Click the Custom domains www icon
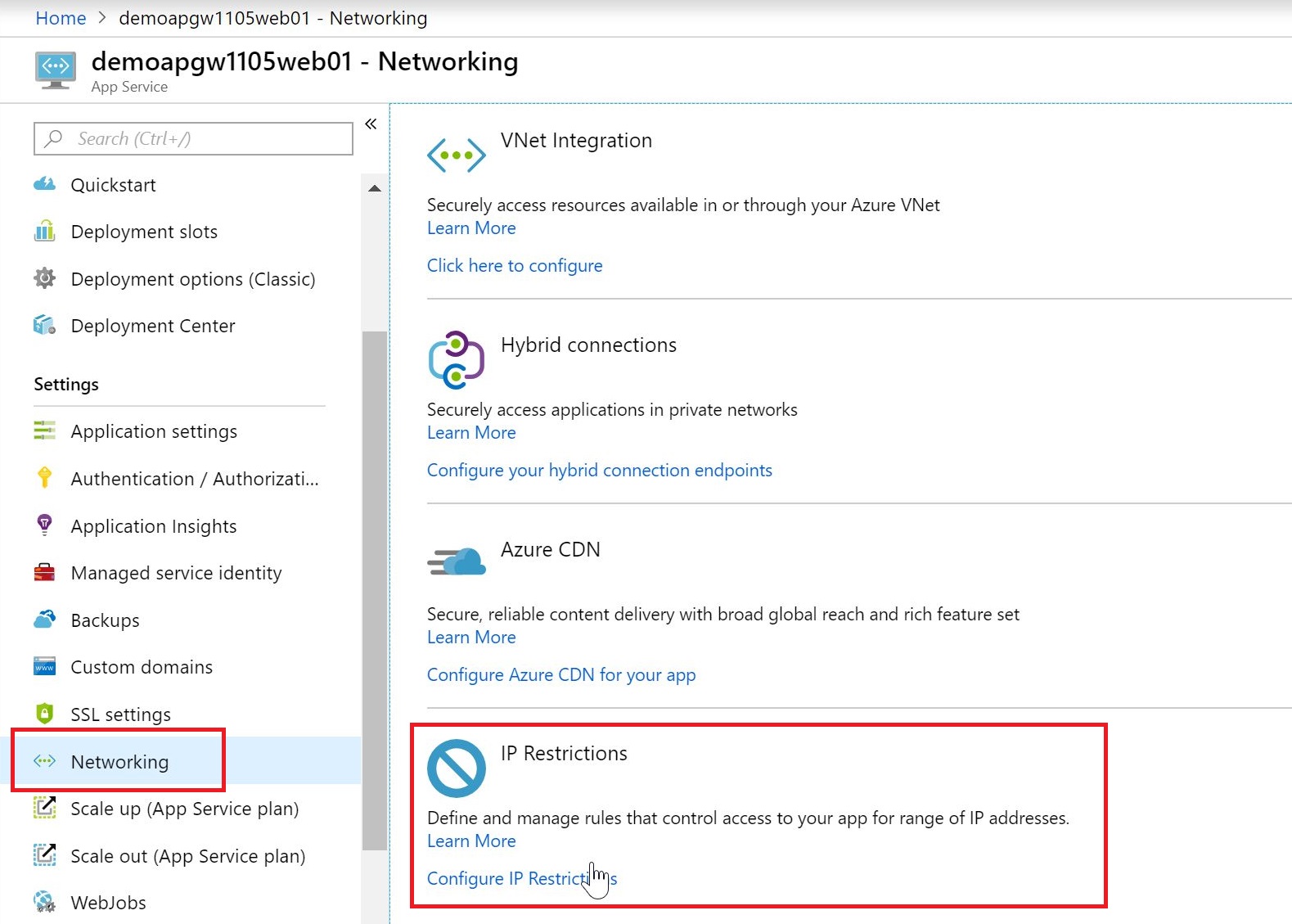The image size is (1292, 924). (x=44, y=666)
